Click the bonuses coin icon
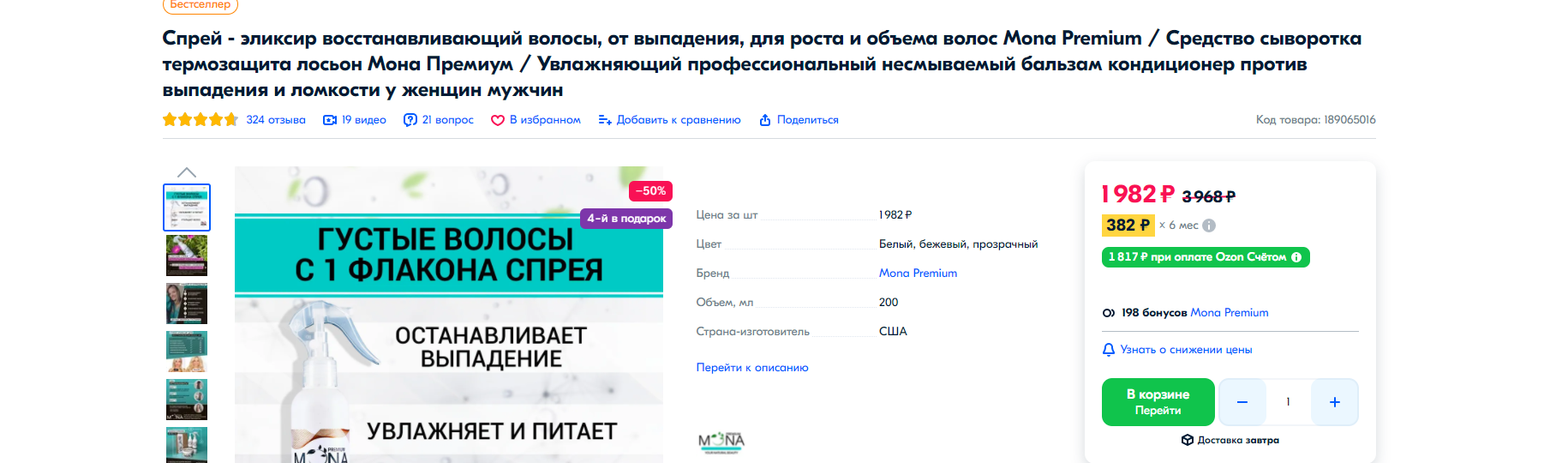Viewport: 1568px width, 463px height. (x=1109, y=313)
